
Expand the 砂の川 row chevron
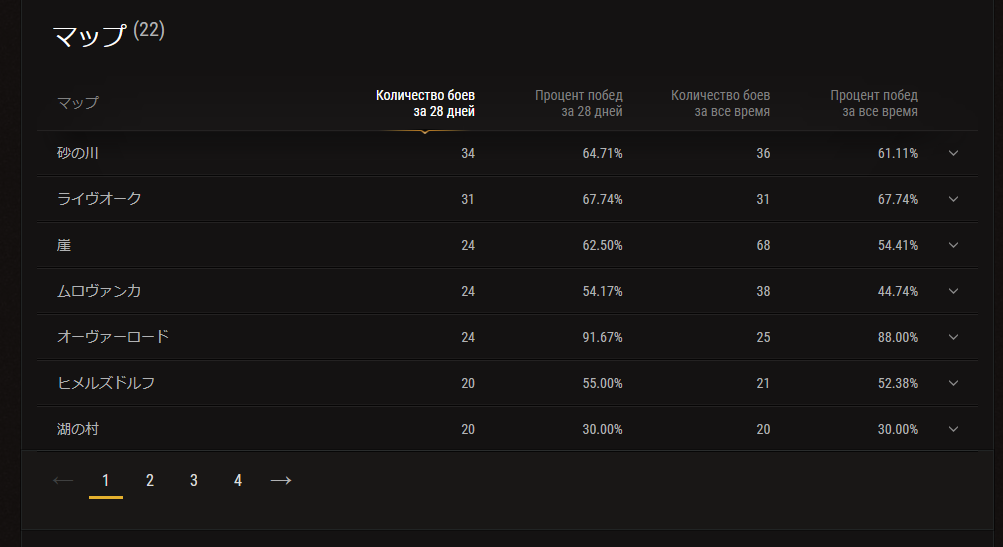point(953,154)
